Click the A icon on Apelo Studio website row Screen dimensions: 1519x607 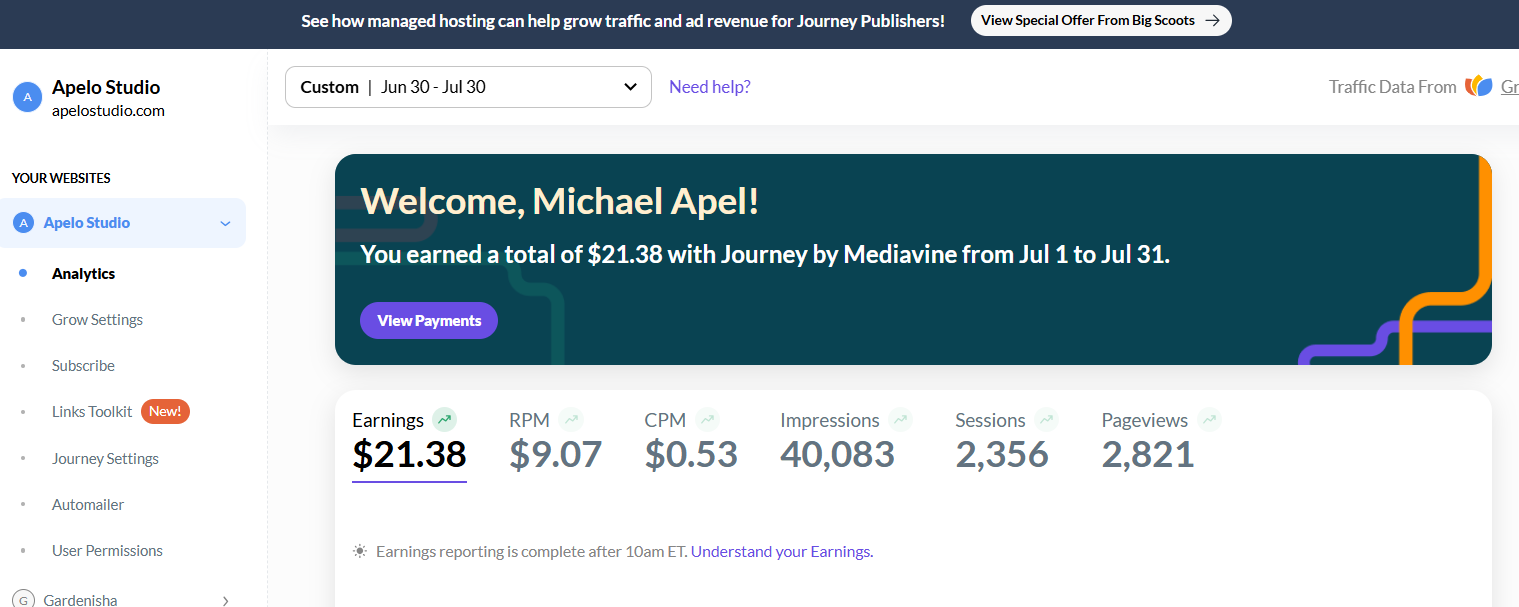point(23,223)
